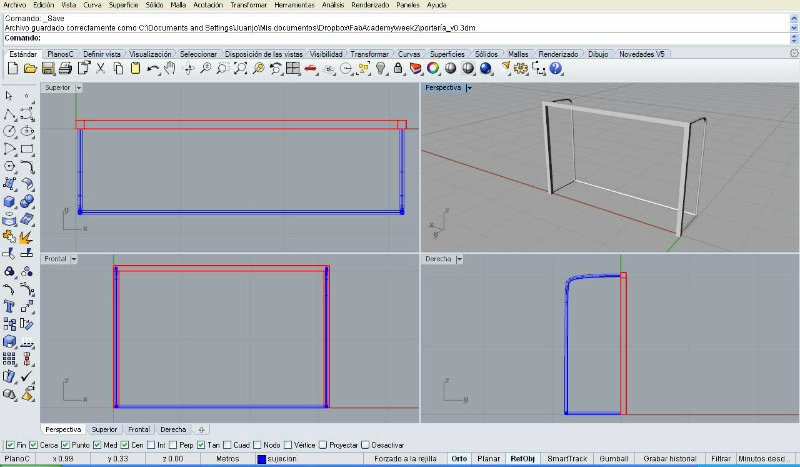Select the blue Box solid tool
Image resolution: width=800 pixels, height=467 pixels.
pos(9,202)
